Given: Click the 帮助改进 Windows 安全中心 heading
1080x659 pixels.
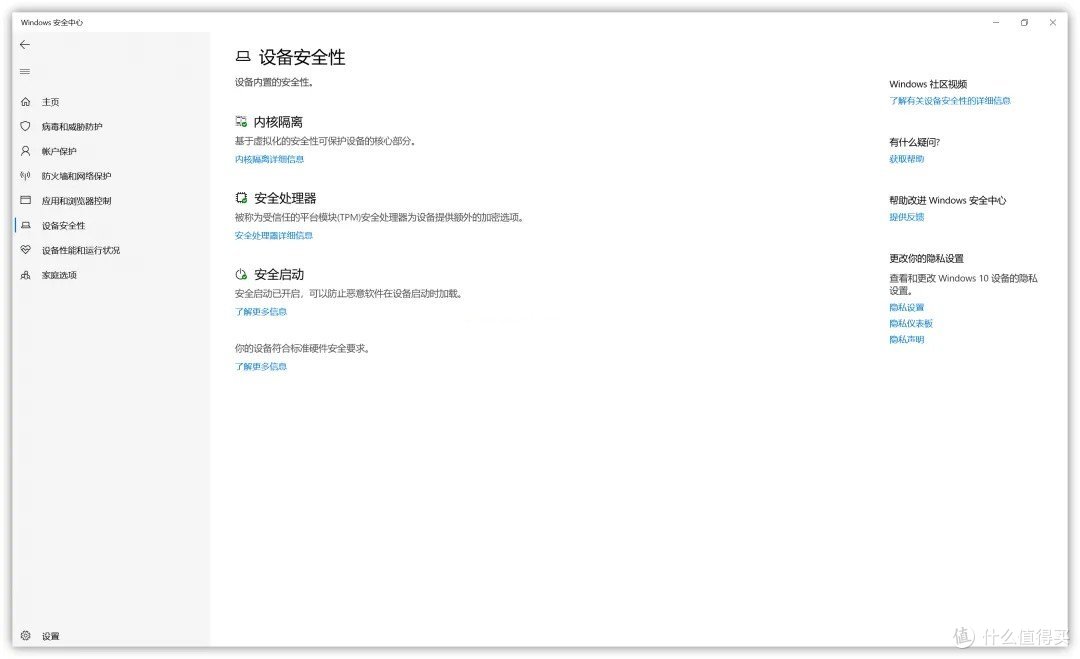Looking at the screenshot, I should [948, 200].
